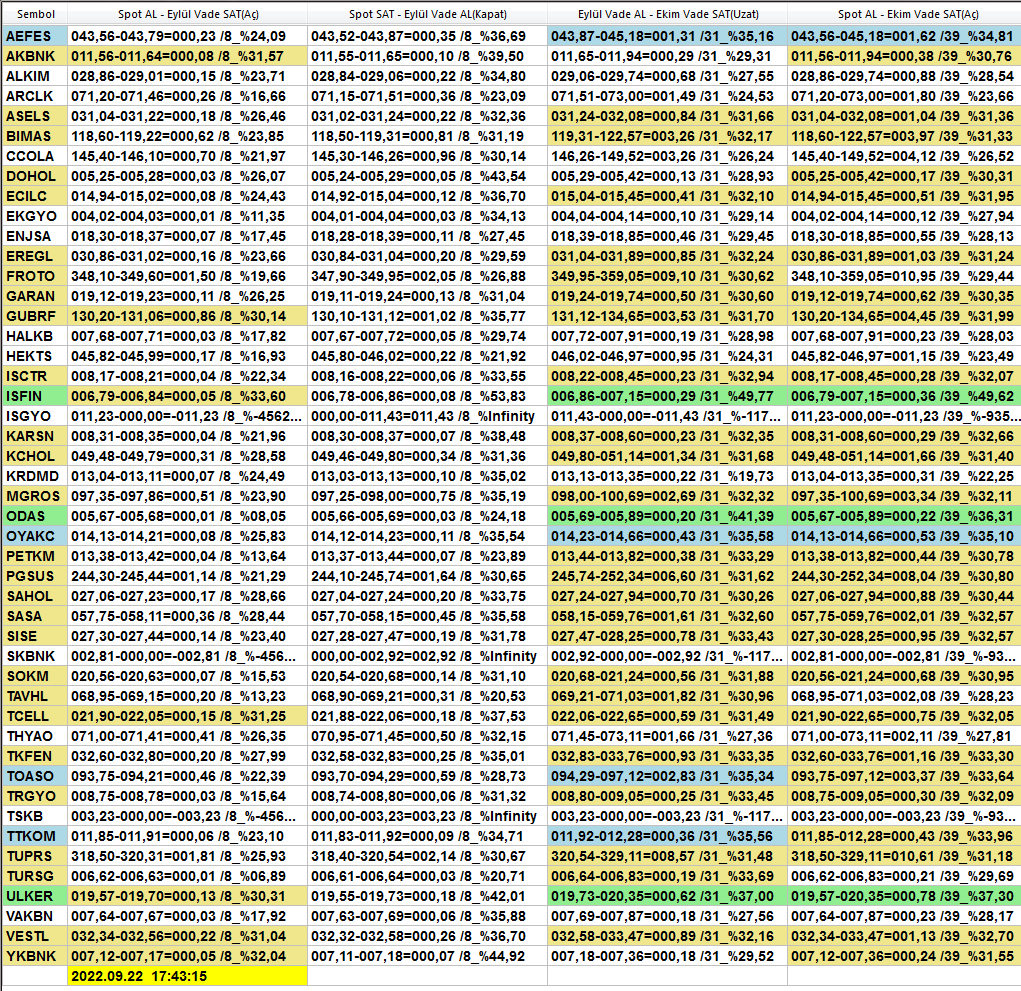Click the green ODAS symbol cell
The image size is (1021, 991).
(x=35, y=517)
